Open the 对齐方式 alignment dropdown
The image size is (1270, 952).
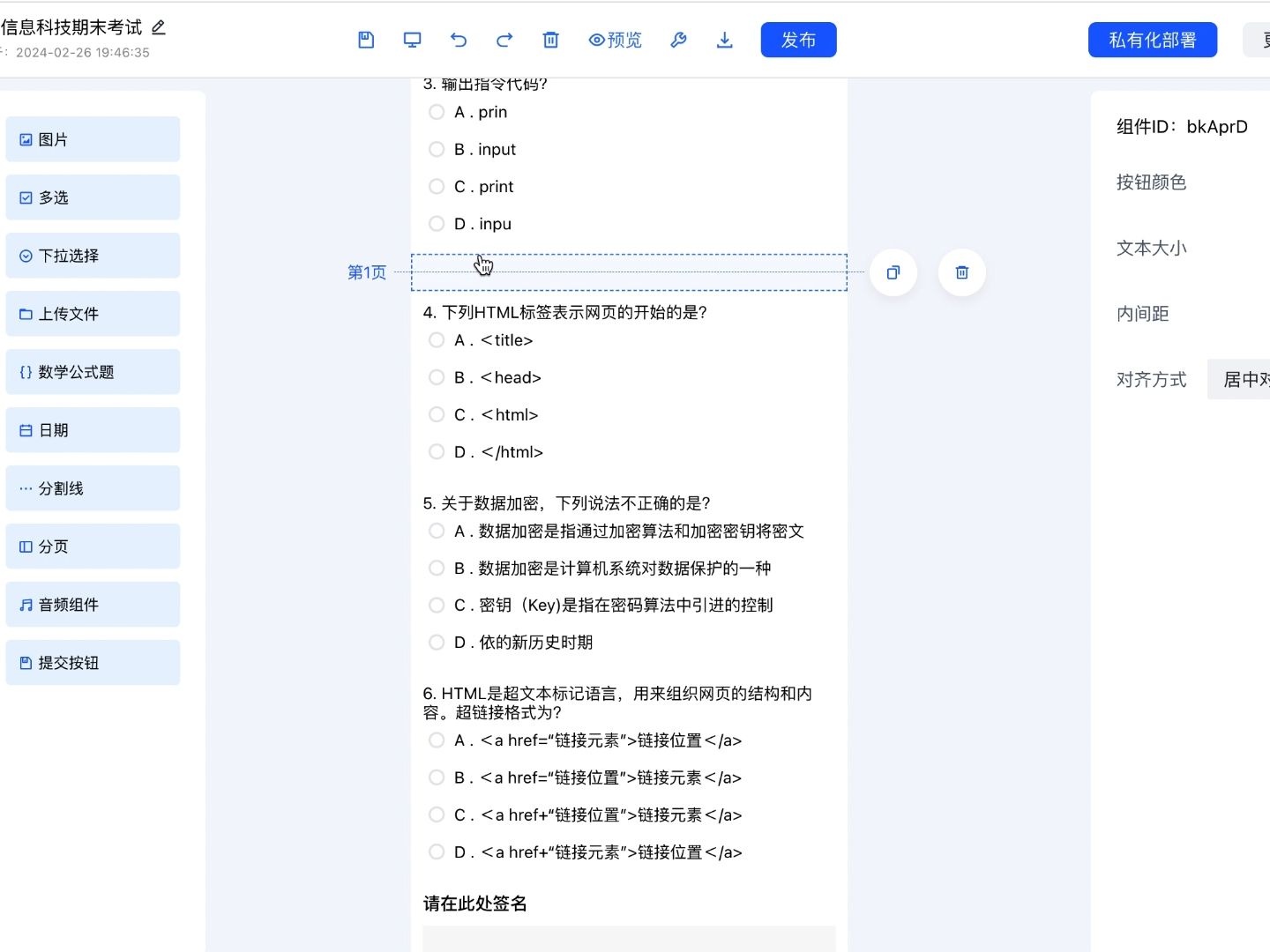[x=1238, y=380]
